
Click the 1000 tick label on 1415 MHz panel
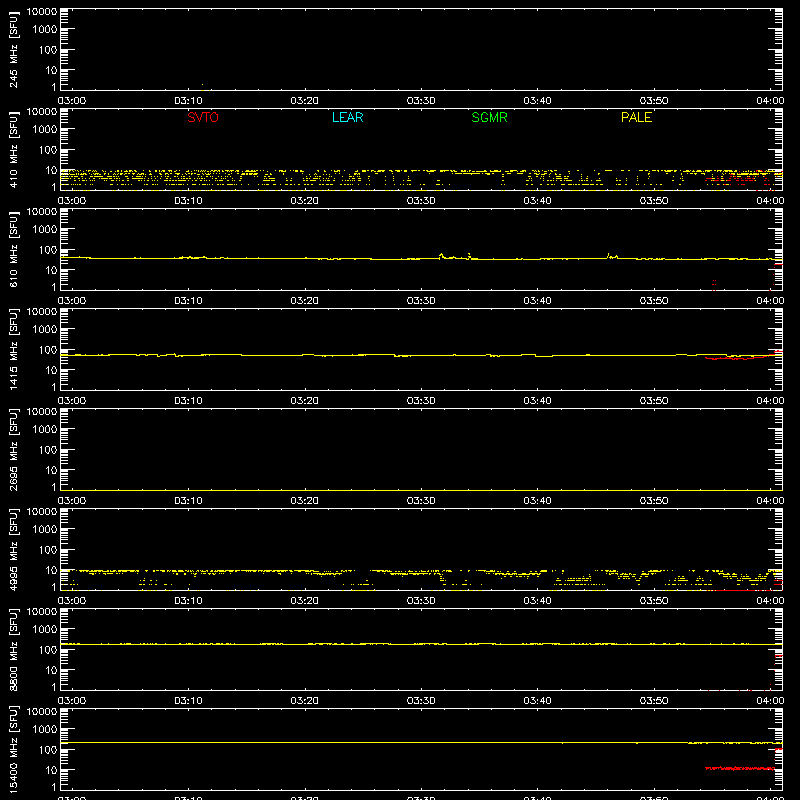pyautogui.click(x=45, y=330)
